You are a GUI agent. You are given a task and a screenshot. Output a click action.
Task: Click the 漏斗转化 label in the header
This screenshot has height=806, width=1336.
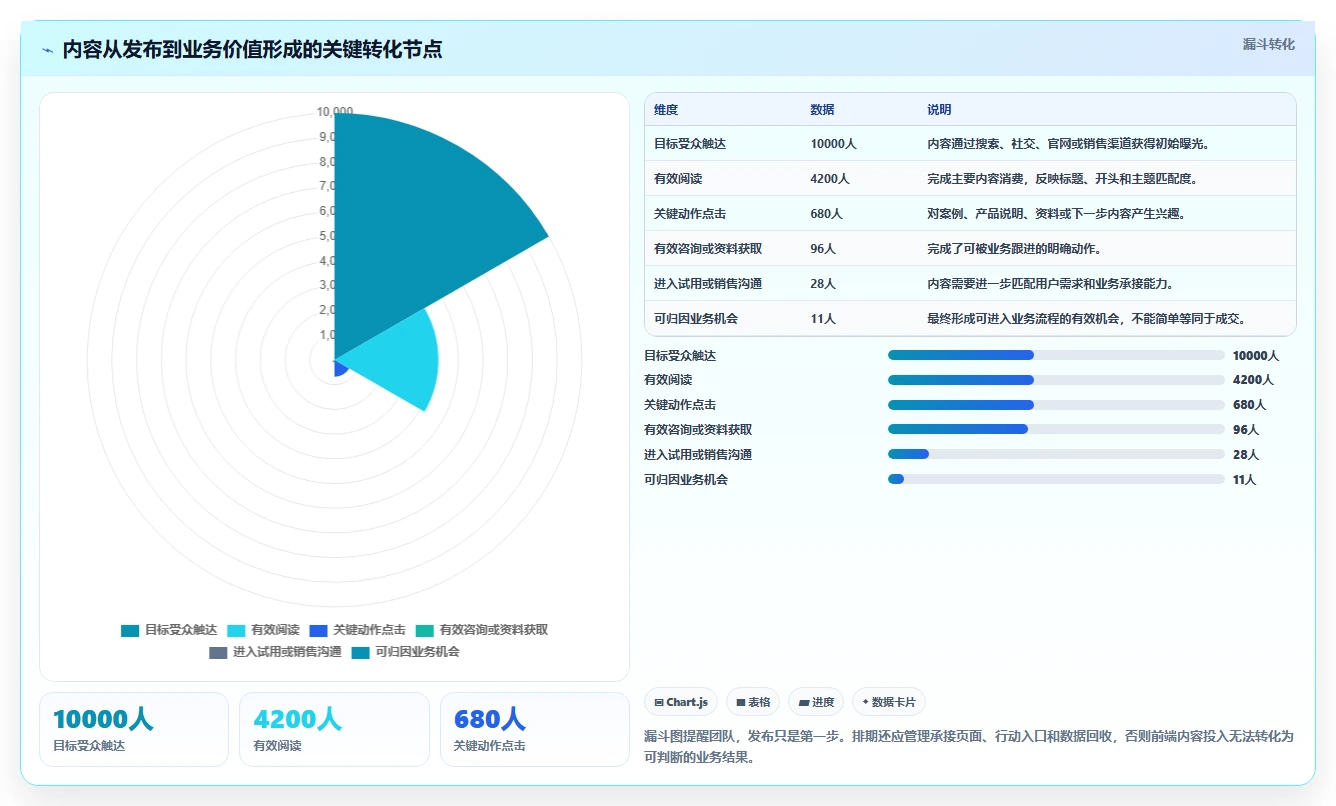coord(1268,45)
